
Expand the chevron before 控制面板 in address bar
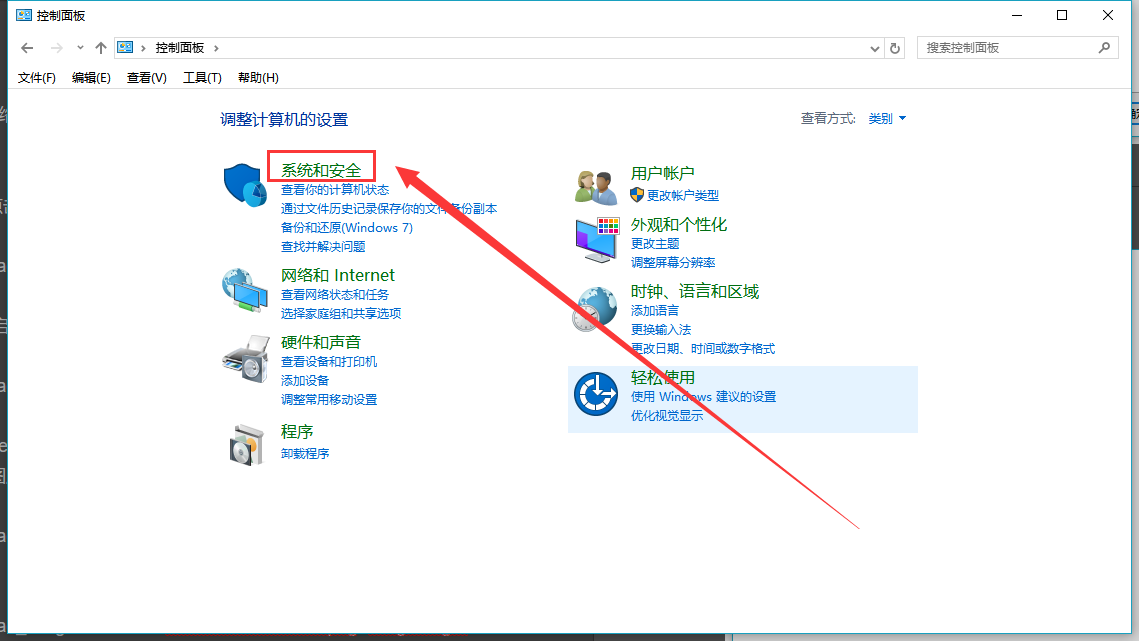click(143, 48)
